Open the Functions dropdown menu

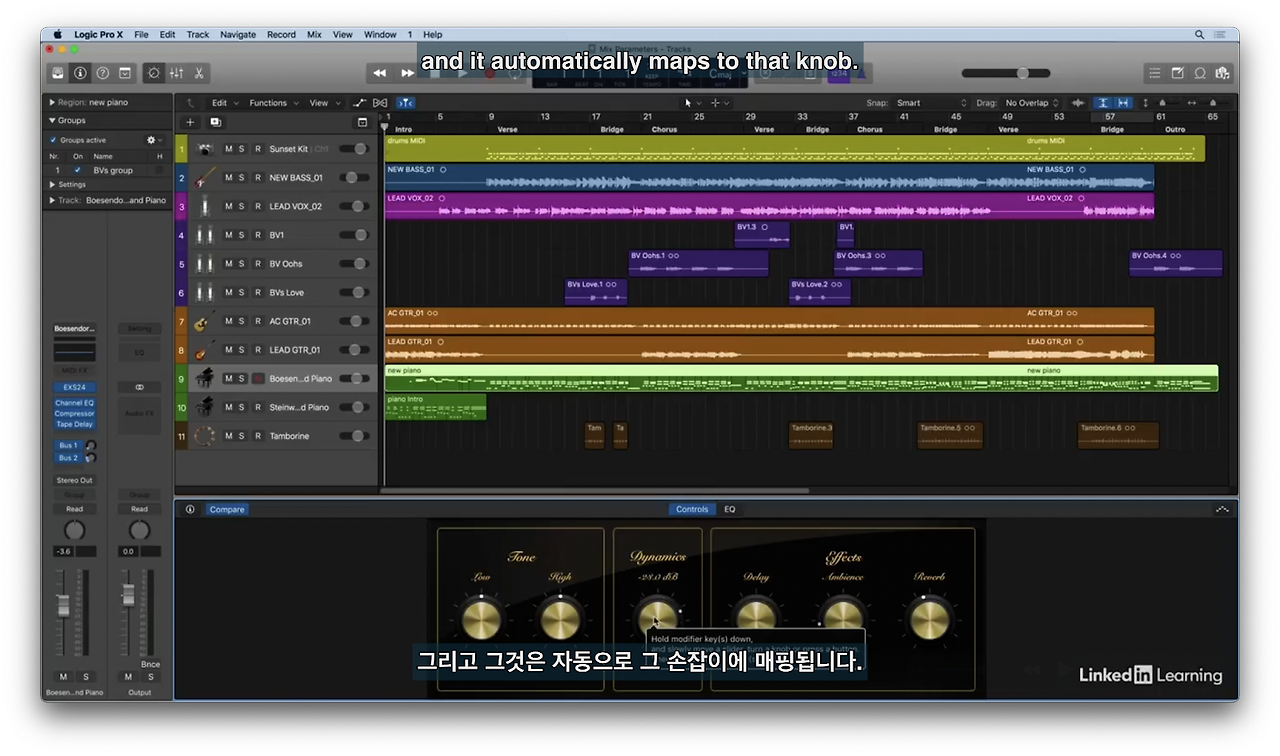[x=272, y=102]
